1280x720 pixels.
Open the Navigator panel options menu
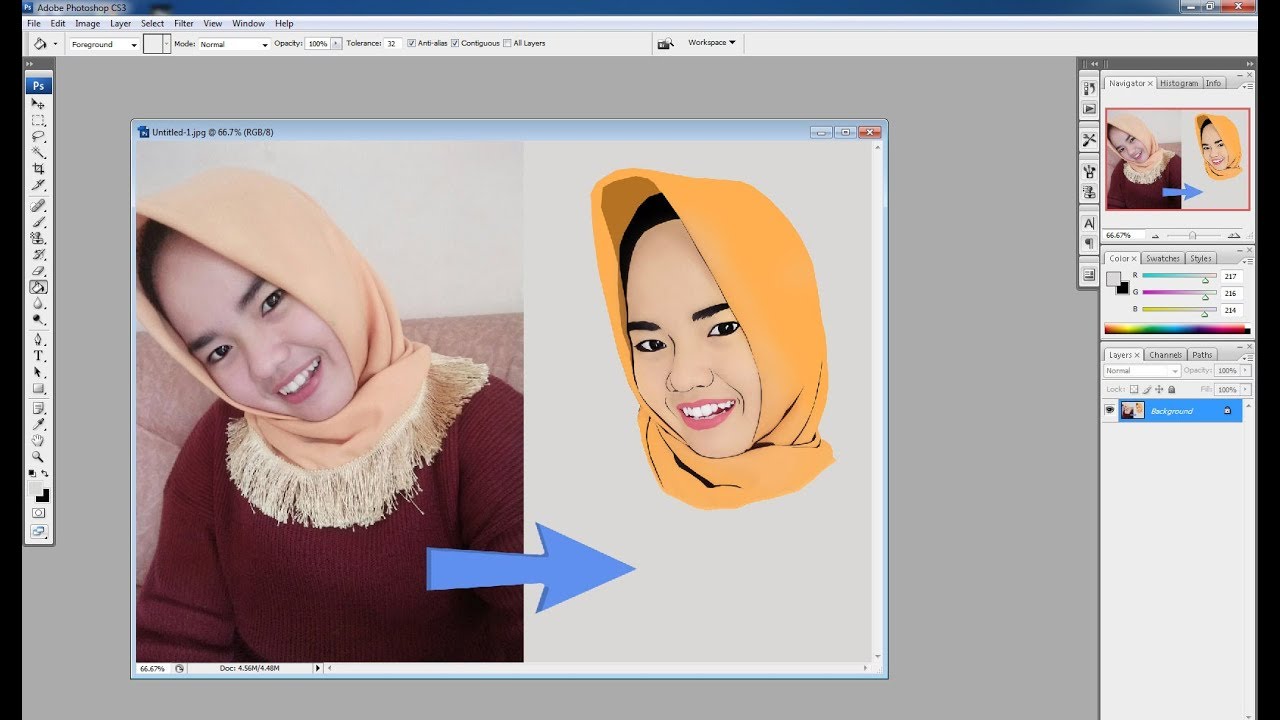coord(1248,85)
